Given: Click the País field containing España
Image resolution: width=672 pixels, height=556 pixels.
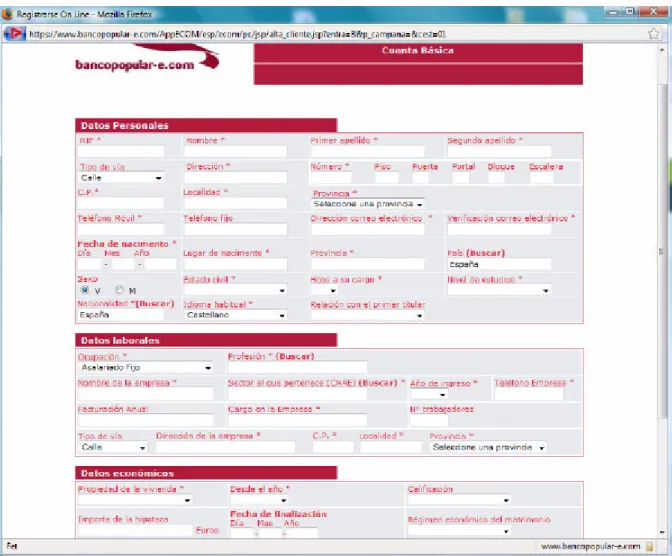Looking at the screenshot, I should tap(499, 264).
